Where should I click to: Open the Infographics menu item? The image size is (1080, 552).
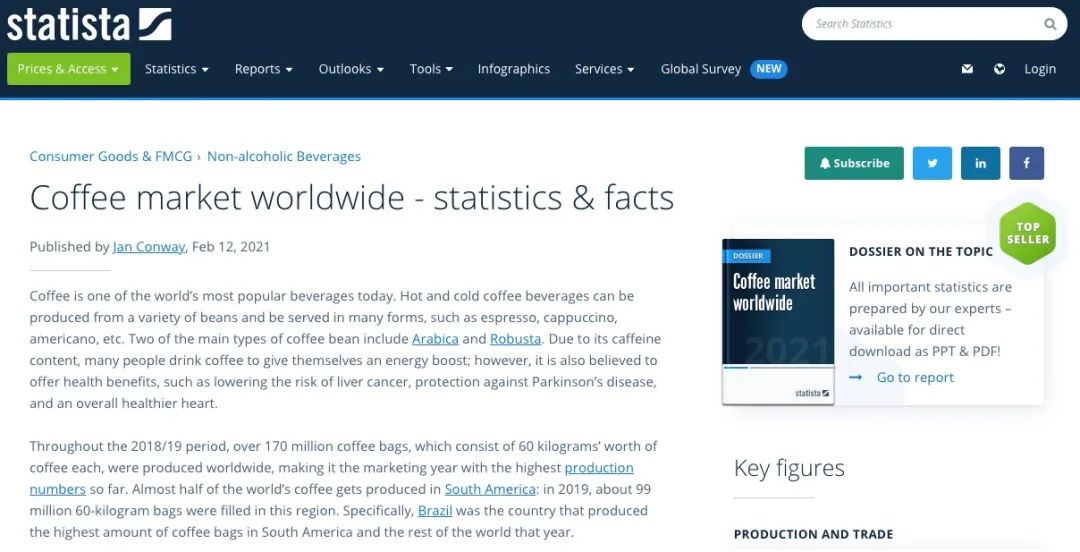point(514,69)
